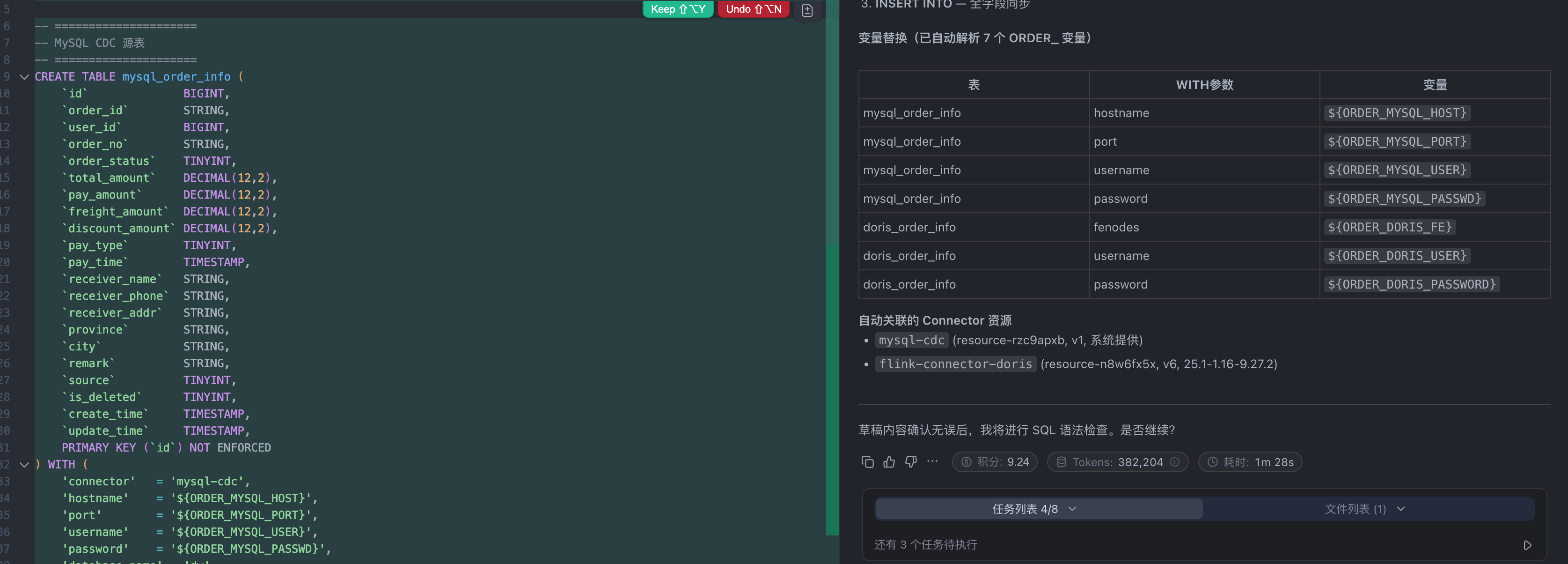Click the flink-connector-doris connector tag
1568x564 pixels.
[955, 364]
